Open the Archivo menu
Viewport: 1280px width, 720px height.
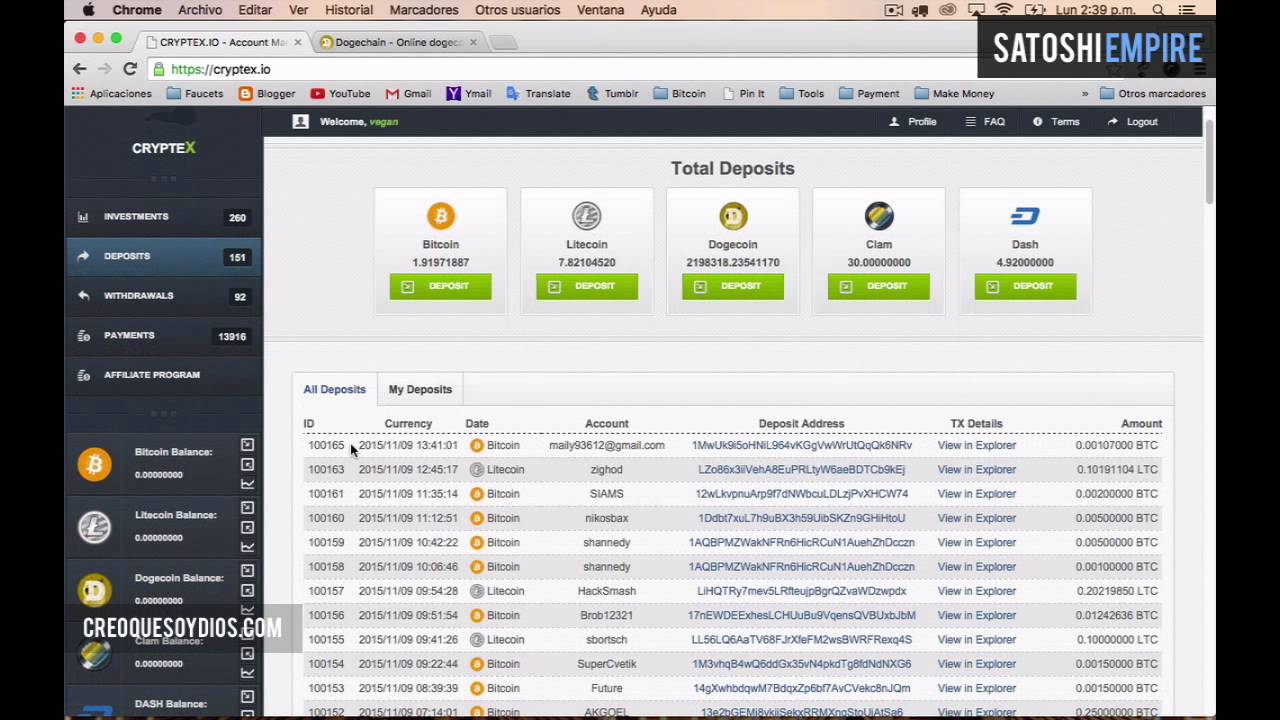200,10
